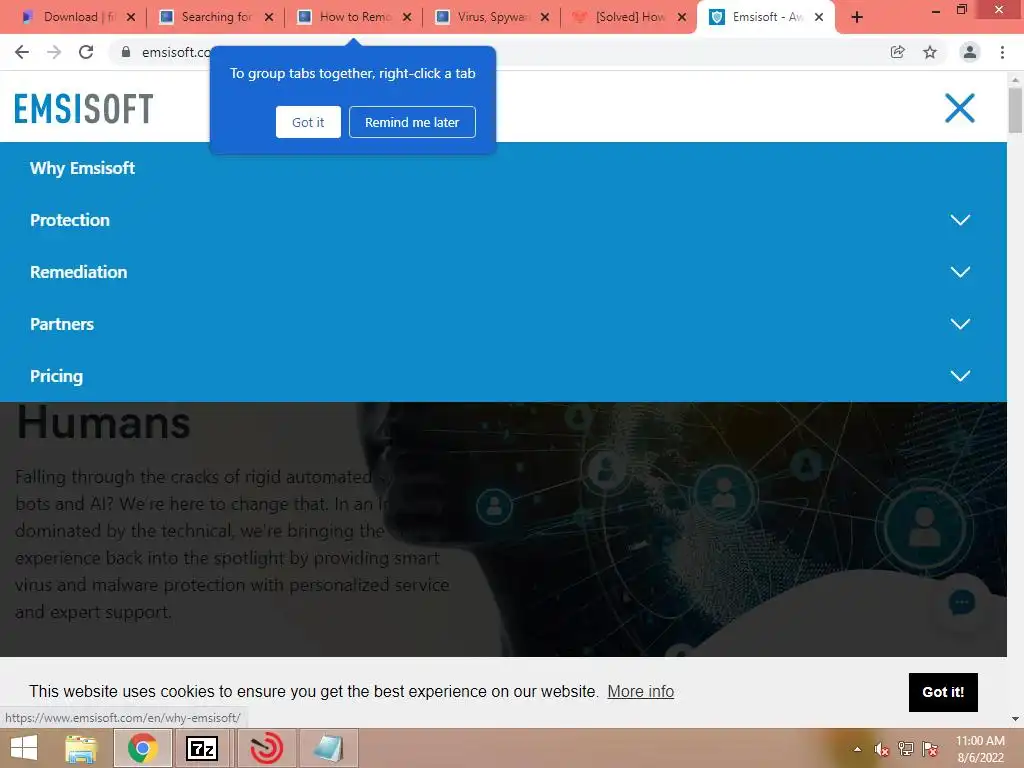Expand the Pricing menu chevron

[x=960, y=376]
